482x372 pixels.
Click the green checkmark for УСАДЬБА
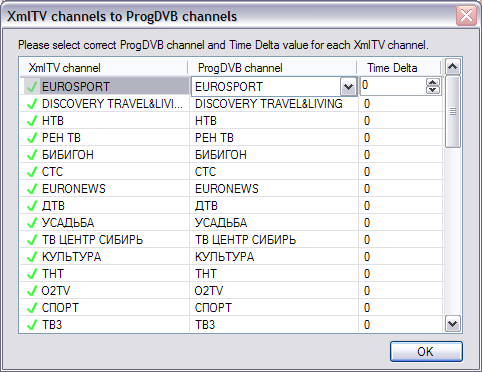(32, 223)
